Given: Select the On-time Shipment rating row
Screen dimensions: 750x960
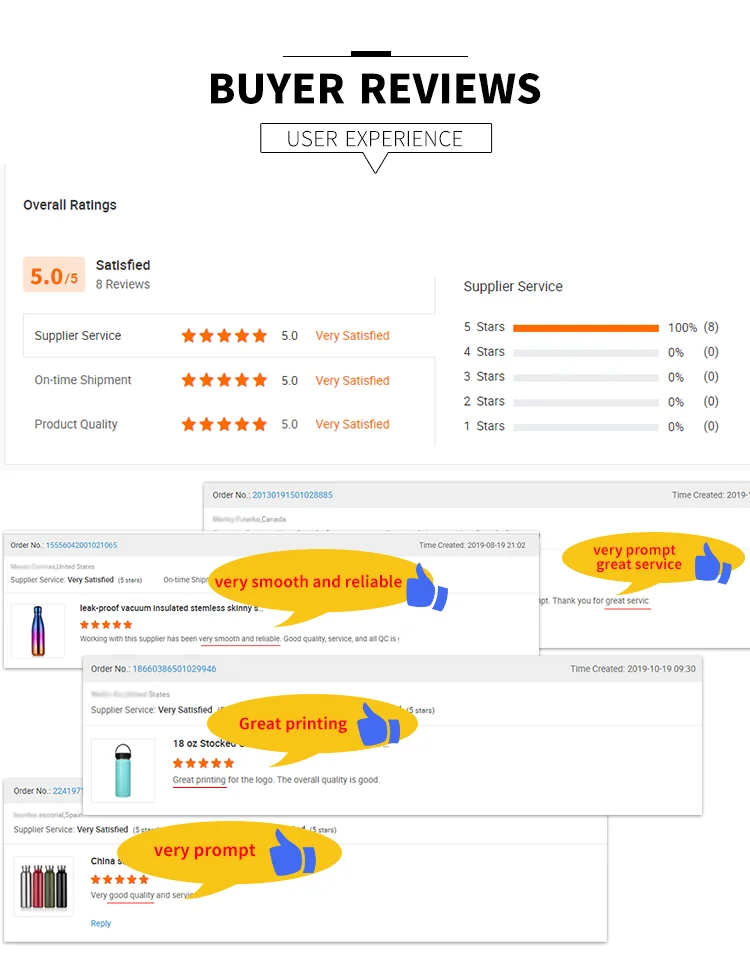Looking at the screenshot, I should tap(228, 380).
